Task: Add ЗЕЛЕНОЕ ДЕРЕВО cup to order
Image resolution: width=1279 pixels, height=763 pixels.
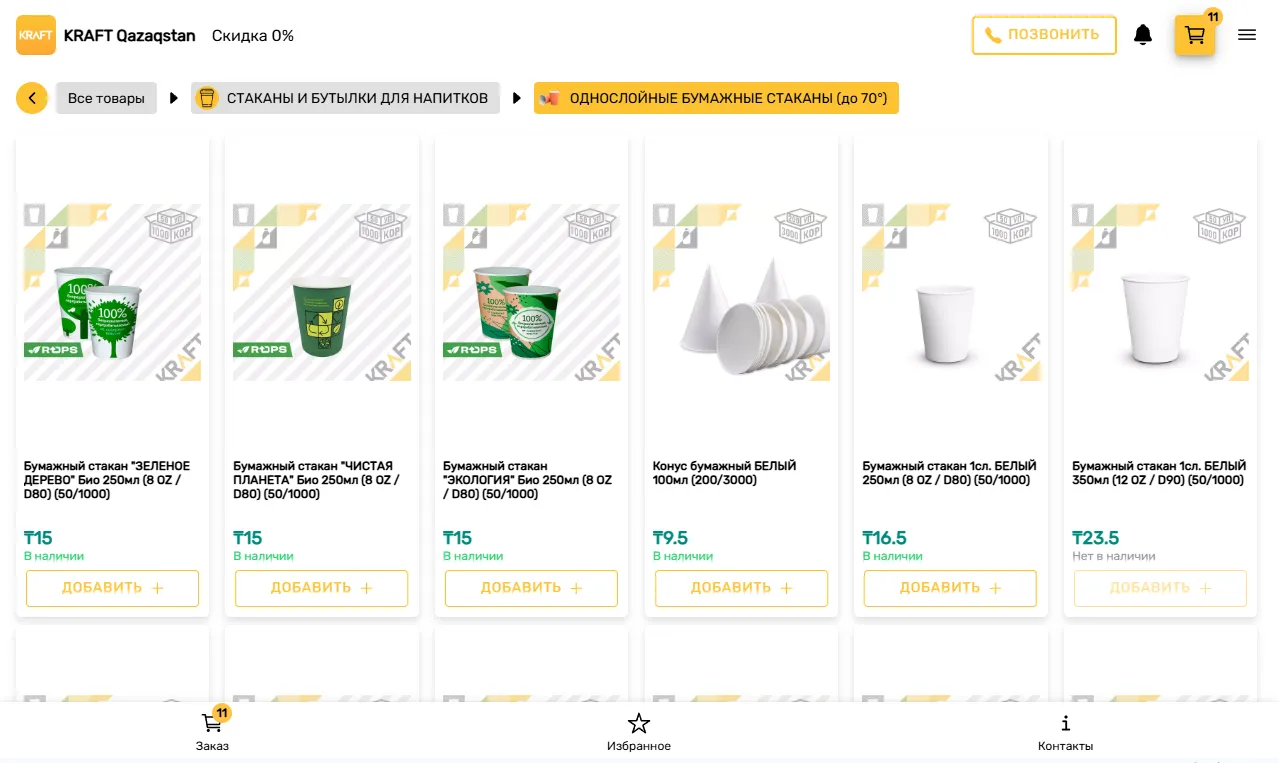Action: [x=112, y=588]
